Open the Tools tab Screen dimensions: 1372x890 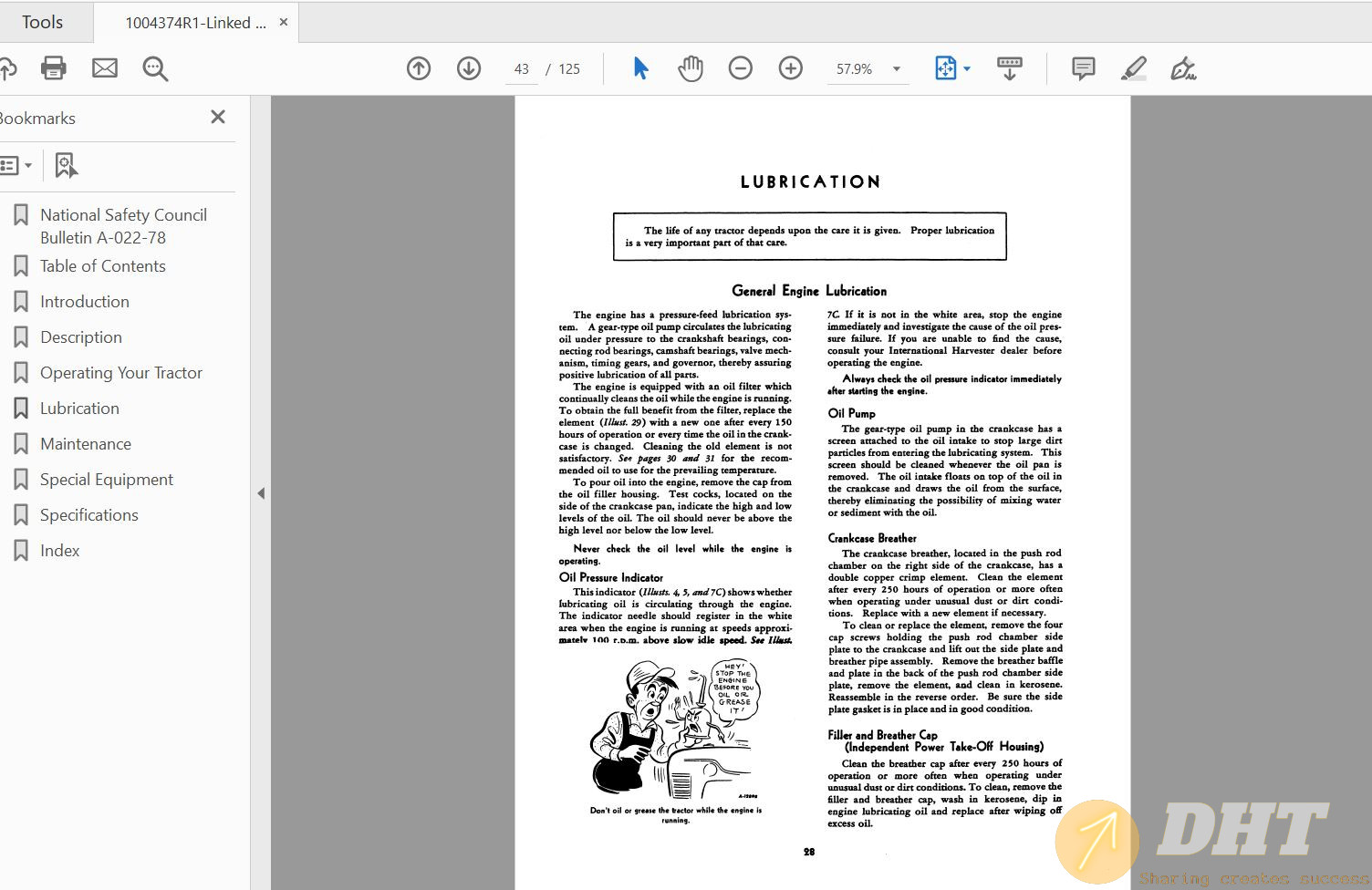pos(43,22)
